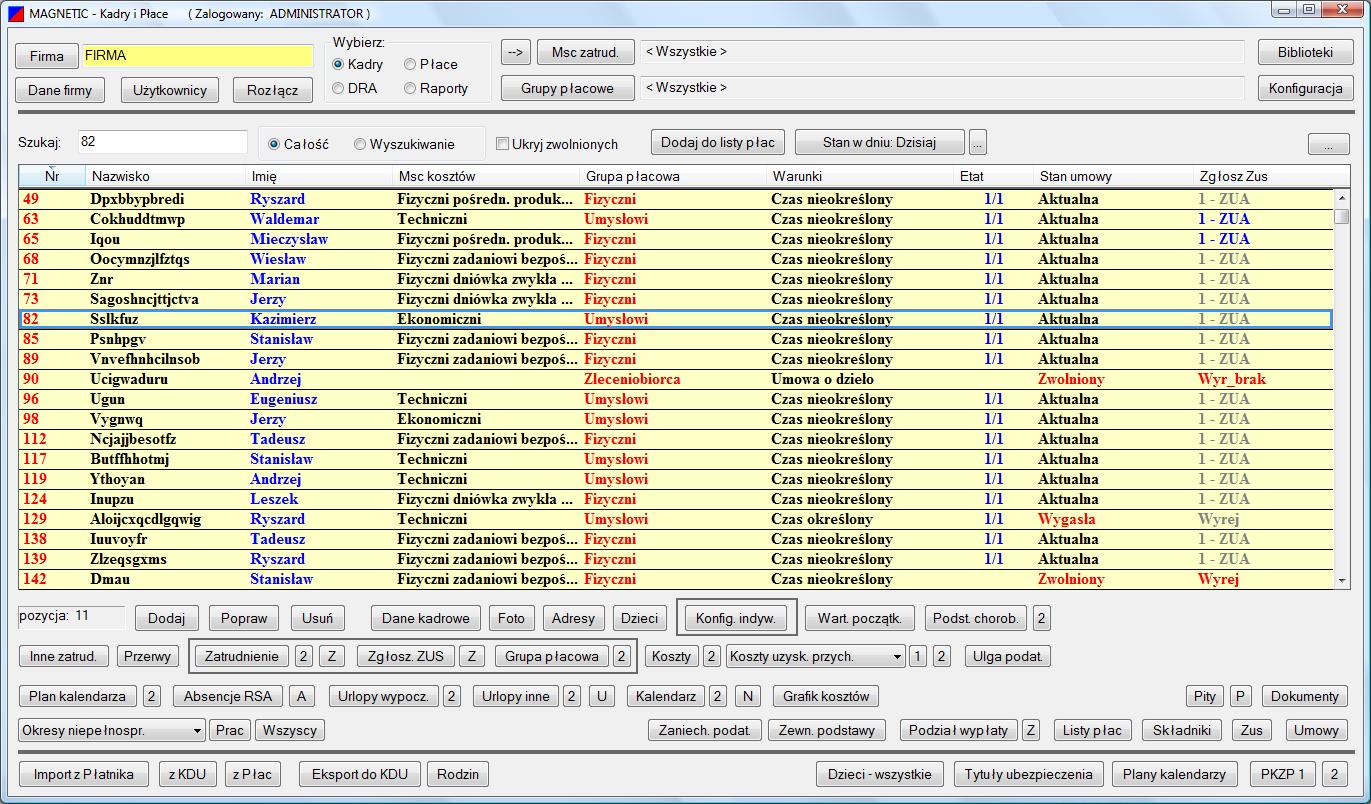Image resolution: width=1371 pixels, height=804 pixels.
Task: Select the DRA radio button
Action: pyautogui.click(x=338, y=88)
